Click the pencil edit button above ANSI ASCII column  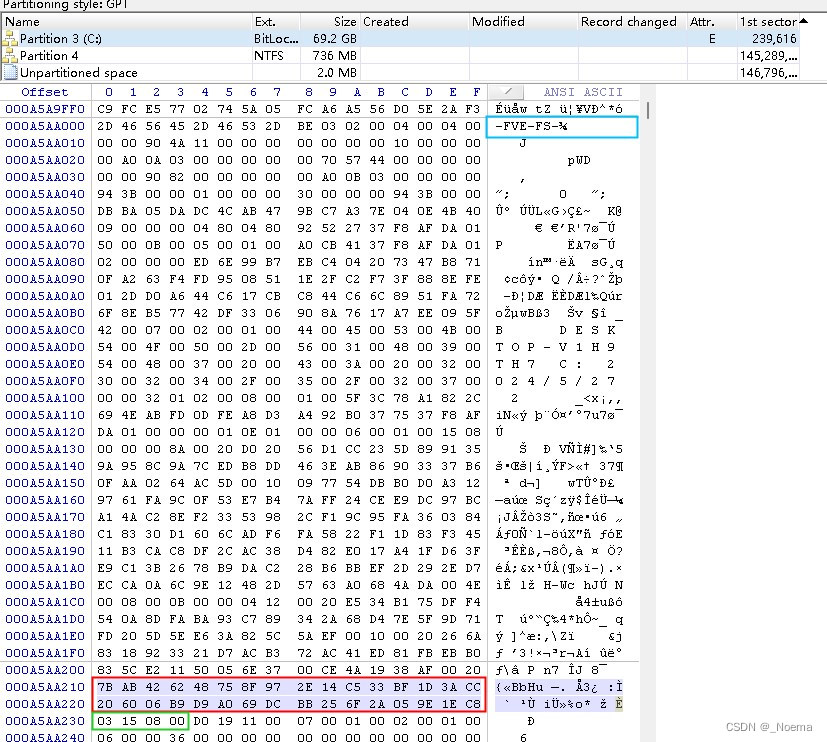[507, 92]
